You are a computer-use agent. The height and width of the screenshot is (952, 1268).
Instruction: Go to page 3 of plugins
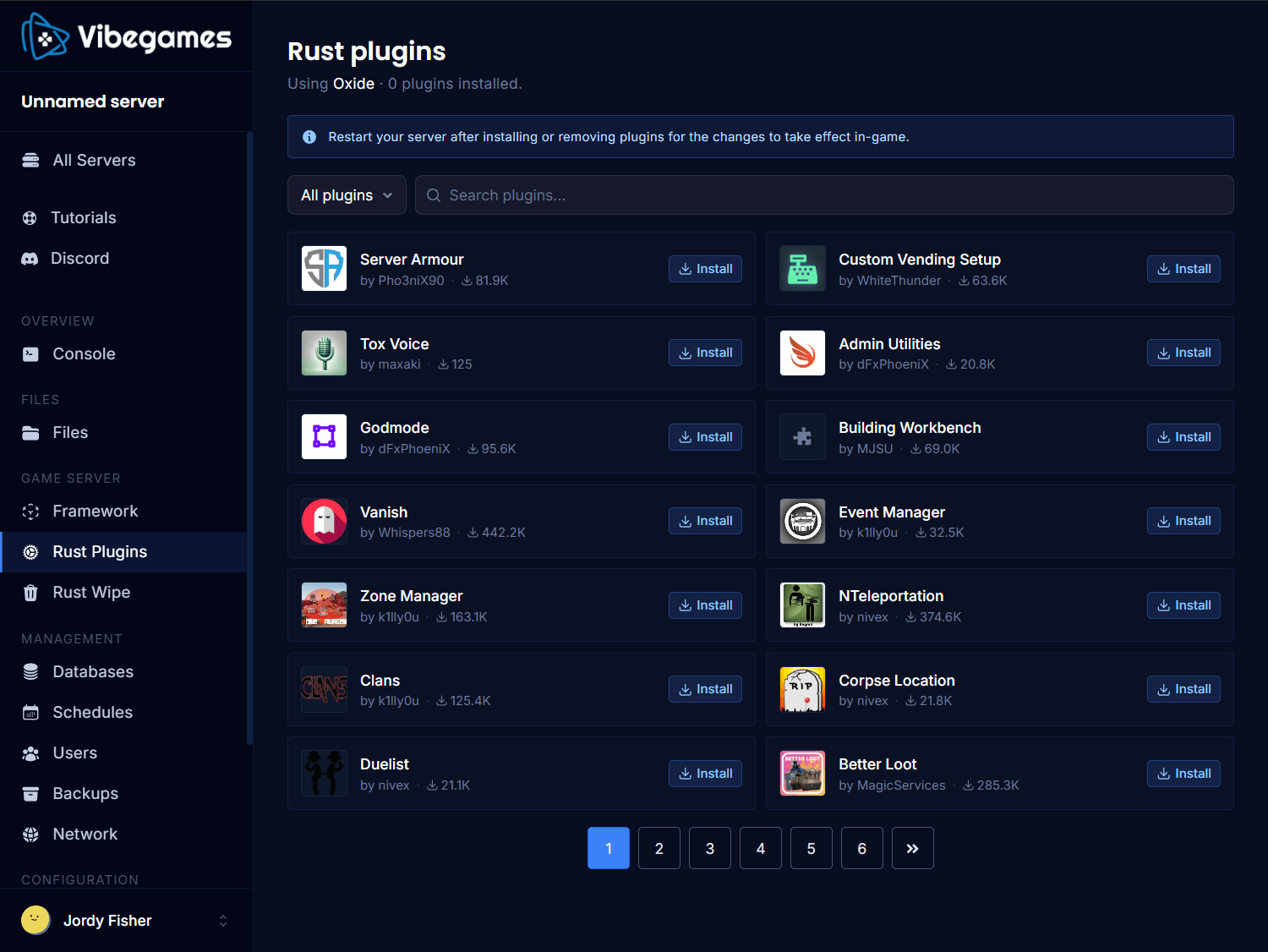coord(710,848)
